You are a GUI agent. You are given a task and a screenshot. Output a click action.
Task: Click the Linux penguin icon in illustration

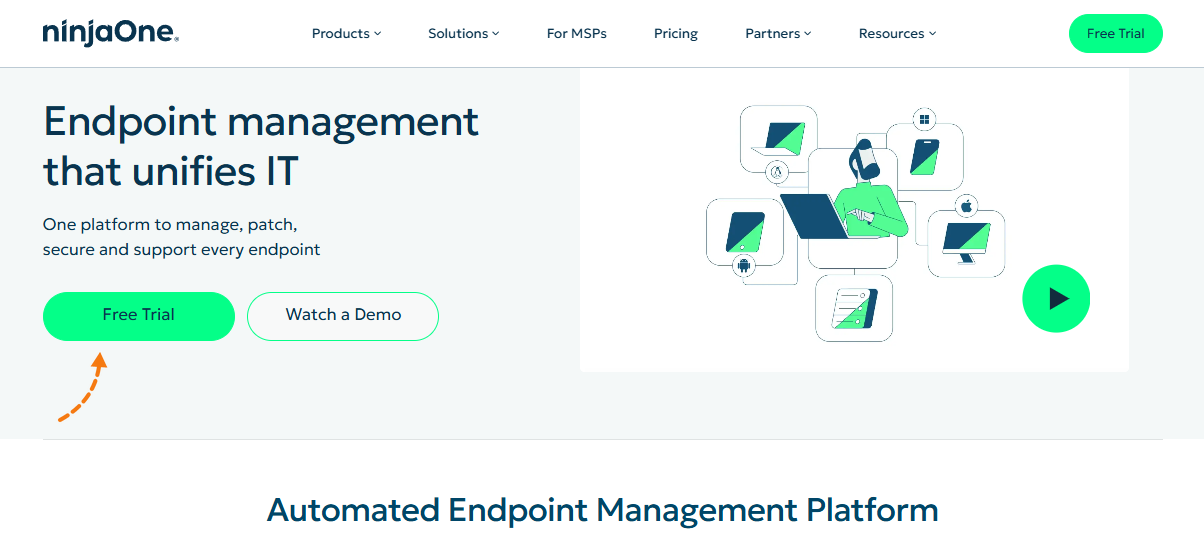pyautogui.click(x=777, y=173)
